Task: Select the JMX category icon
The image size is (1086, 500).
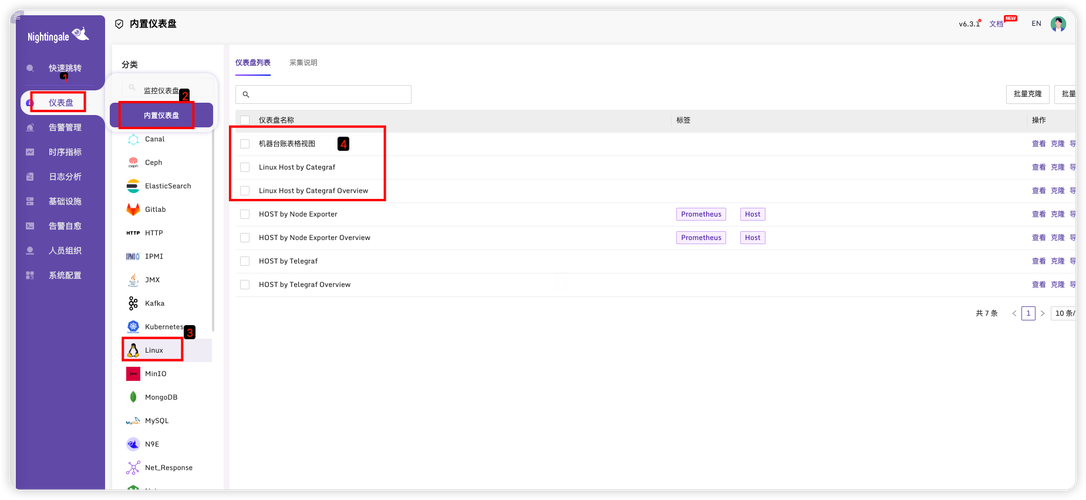Action: tap(133, 280)
